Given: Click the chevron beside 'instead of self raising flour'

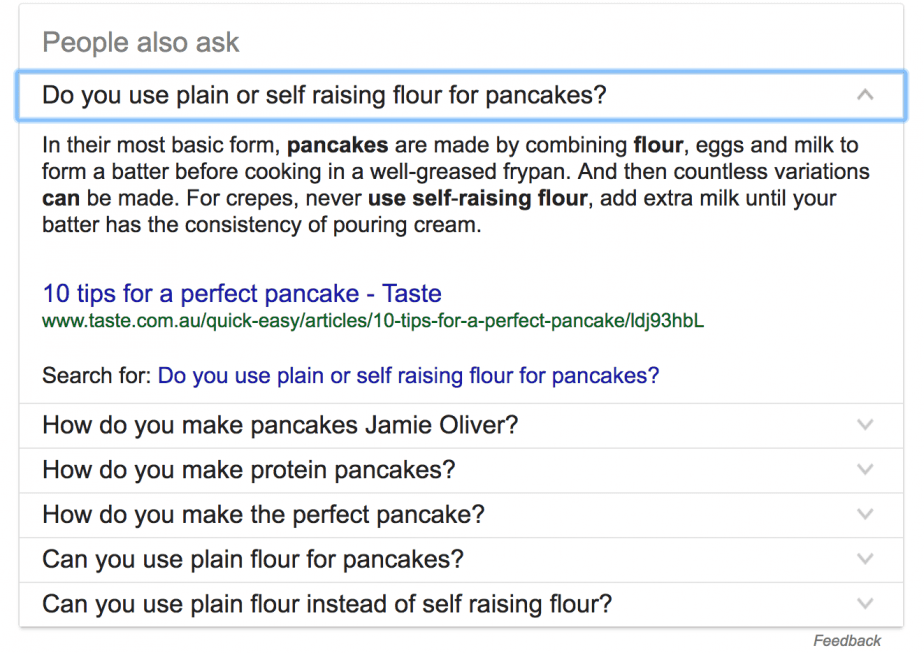Looking at the screenshot, I should [864, 604].
